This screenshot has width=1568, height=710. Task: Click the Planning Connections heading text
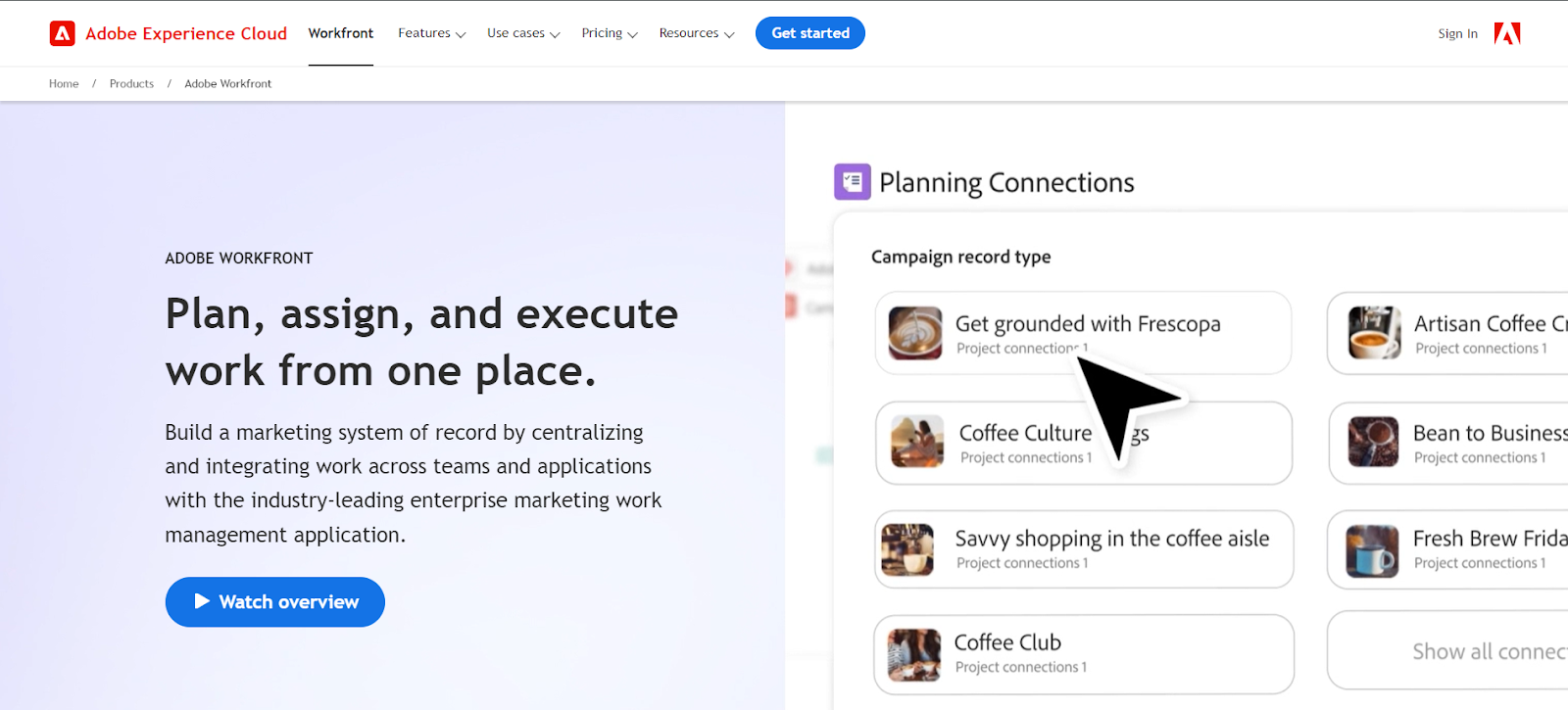[1006, 182]
